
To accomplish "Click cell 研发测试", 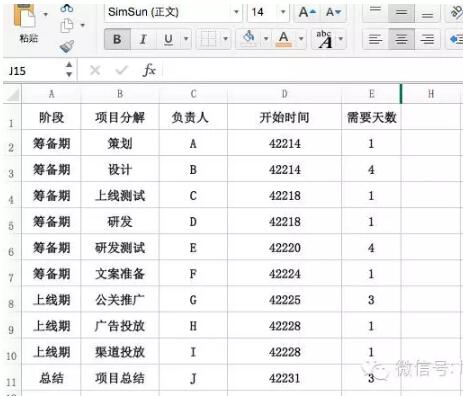I will click(x=120, y=247).
